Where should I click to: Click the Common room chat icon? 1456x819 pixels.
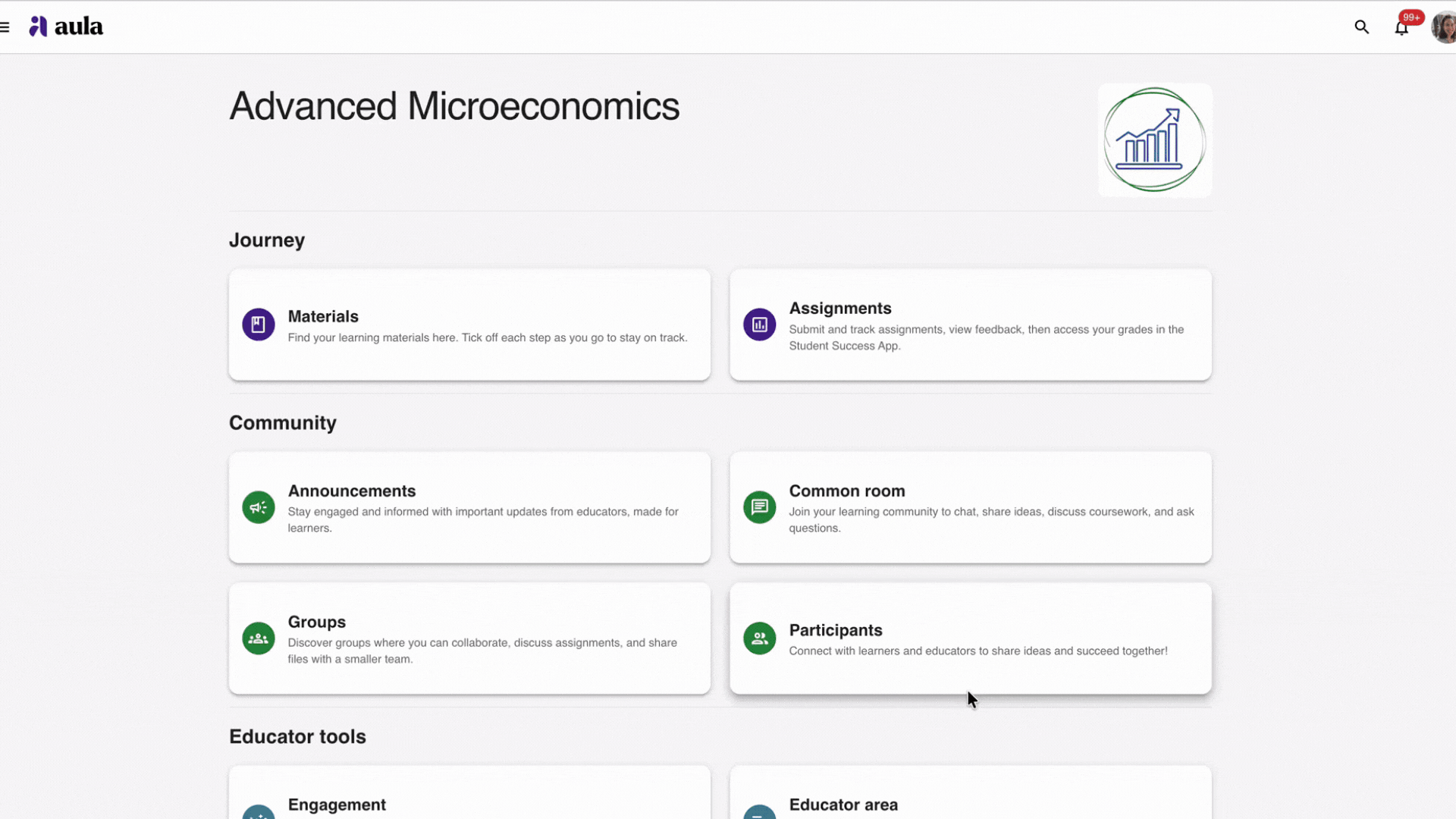point(759,507)
